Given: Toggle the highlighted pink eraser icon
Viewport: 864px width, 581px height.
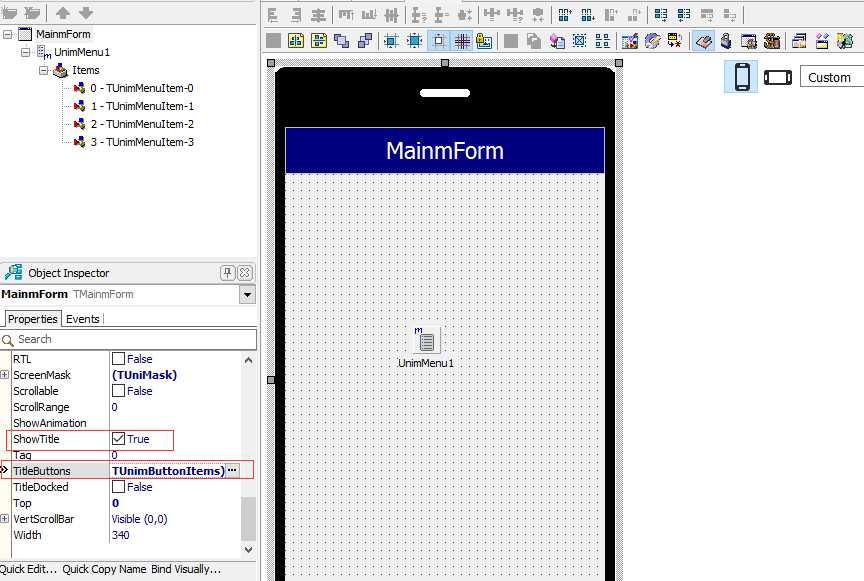Looking at the screenshot, I should click(x=703, y=41).
